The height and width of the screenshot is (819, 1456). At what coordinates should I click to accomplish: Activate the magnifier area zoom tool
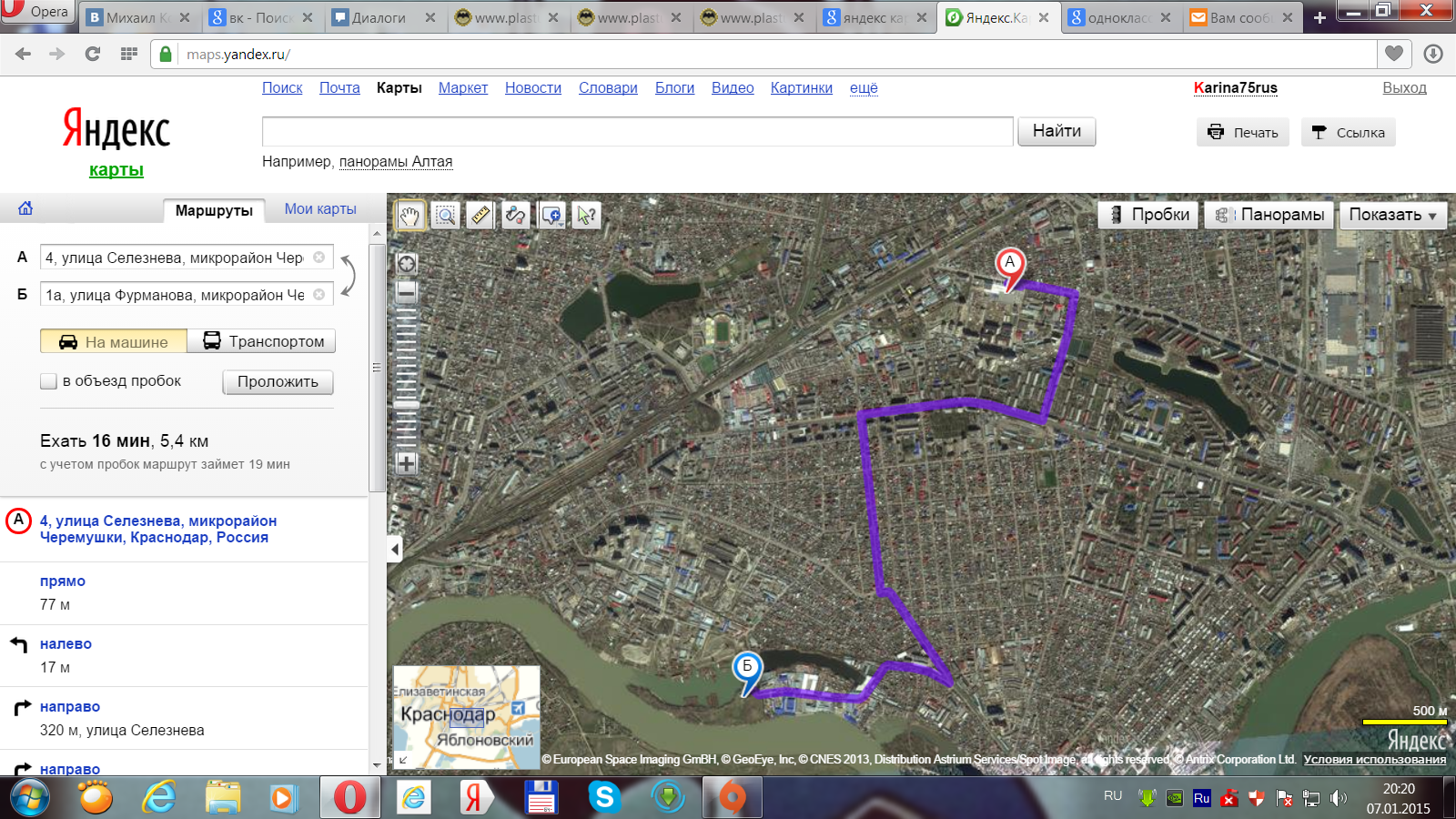[x=445, y=216]
